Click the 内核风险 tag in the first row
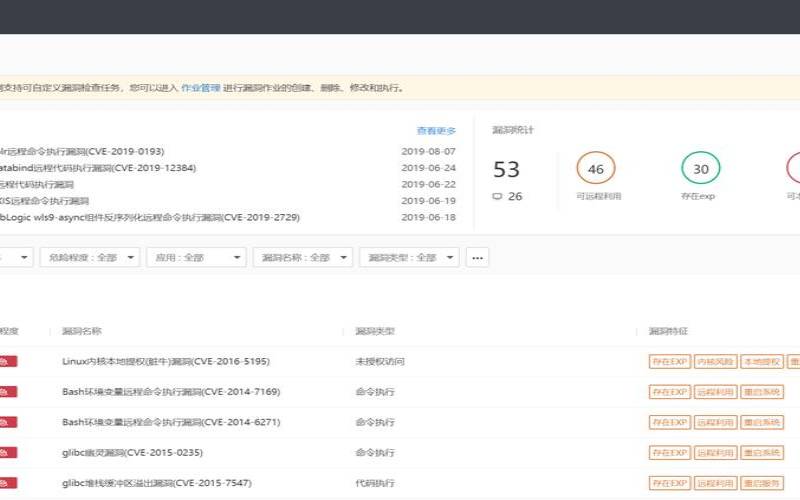Screen dimensions: 800x500 [x=715, y=362]
